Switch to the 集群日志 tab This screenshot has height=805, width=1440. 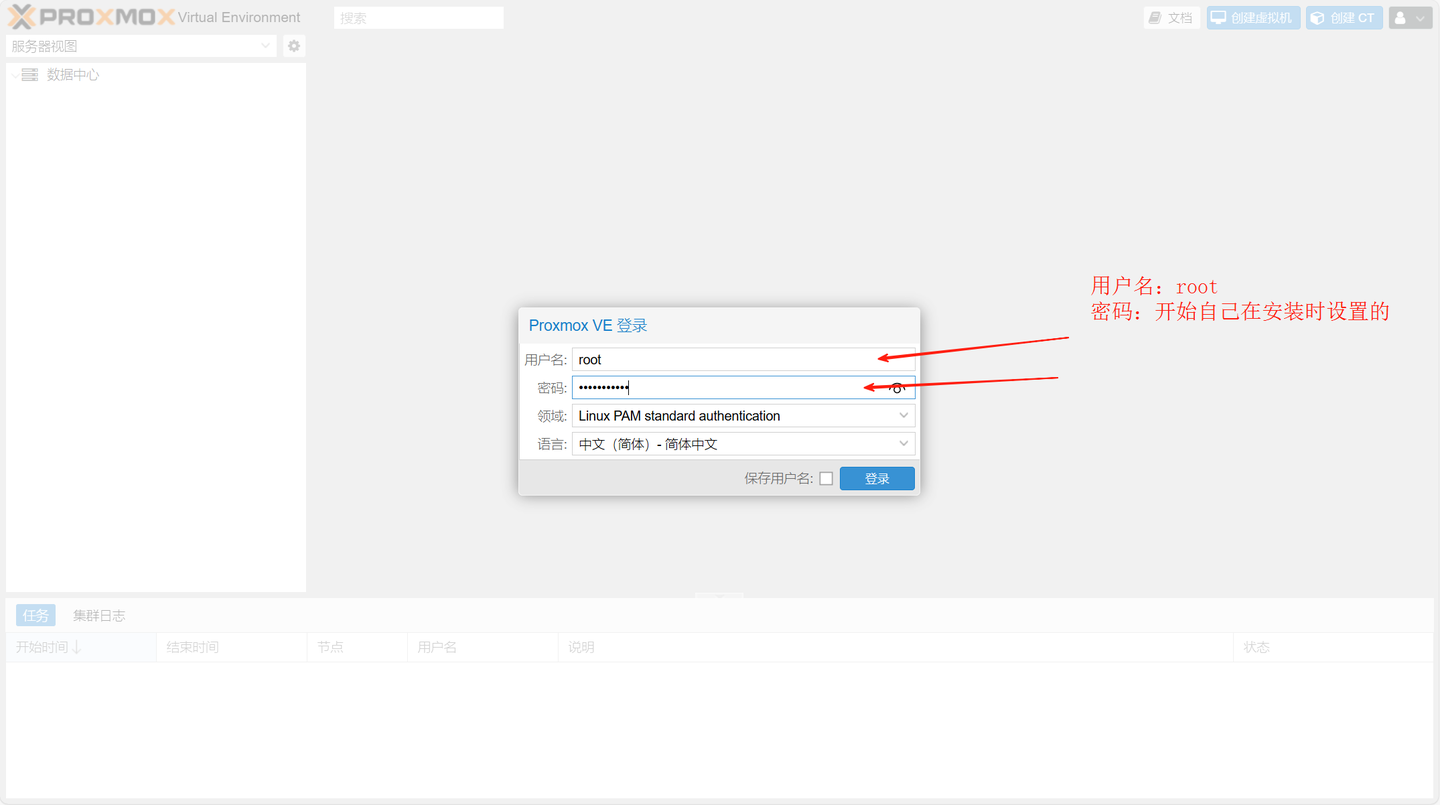(99, 616)
